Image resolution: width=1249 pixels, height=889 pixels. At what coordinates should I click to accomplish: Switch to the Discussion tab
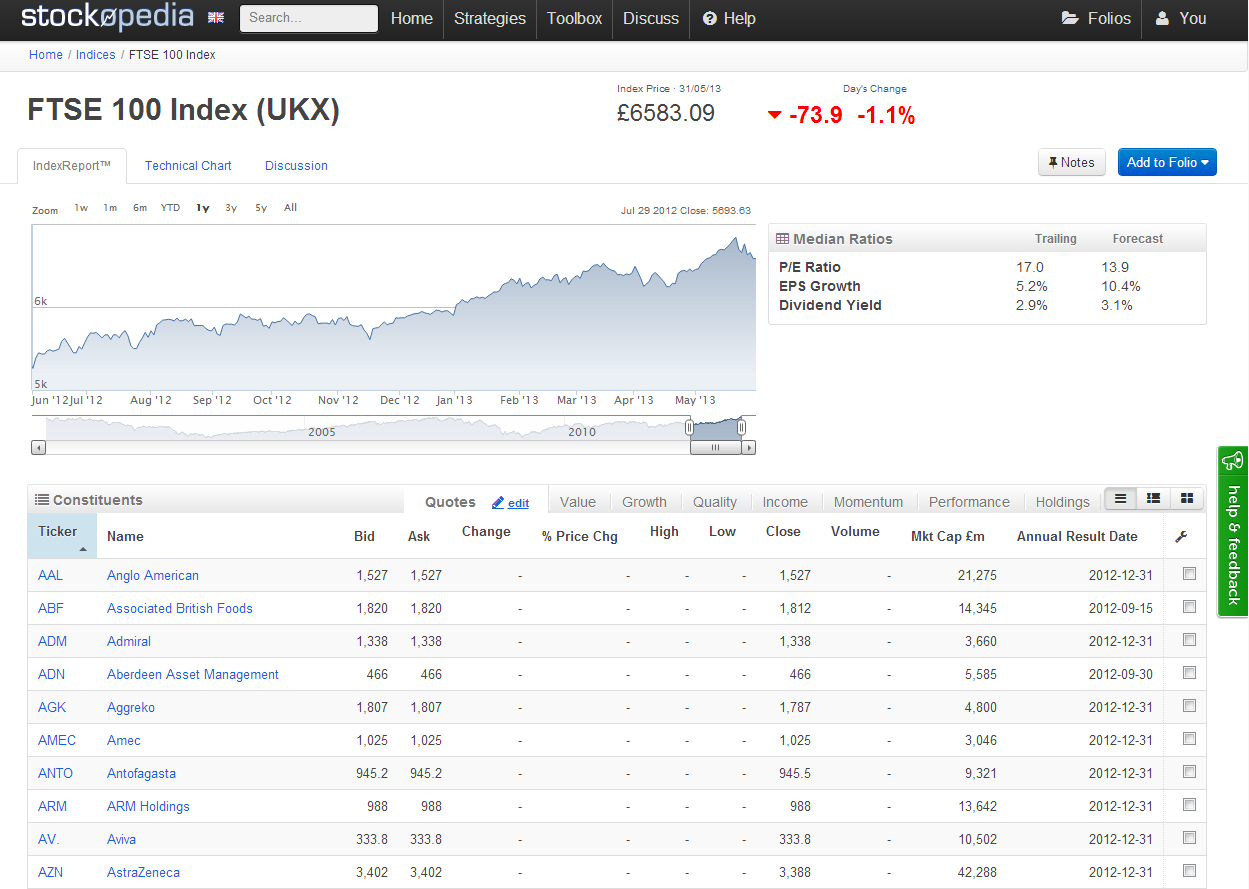(296, 166)
